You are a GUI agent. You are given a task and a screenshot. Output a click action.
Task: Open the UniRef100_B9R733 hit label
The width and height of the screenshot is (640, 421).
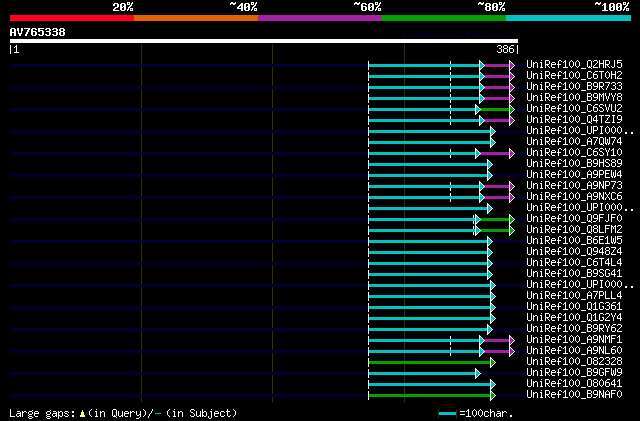(574, 87)
